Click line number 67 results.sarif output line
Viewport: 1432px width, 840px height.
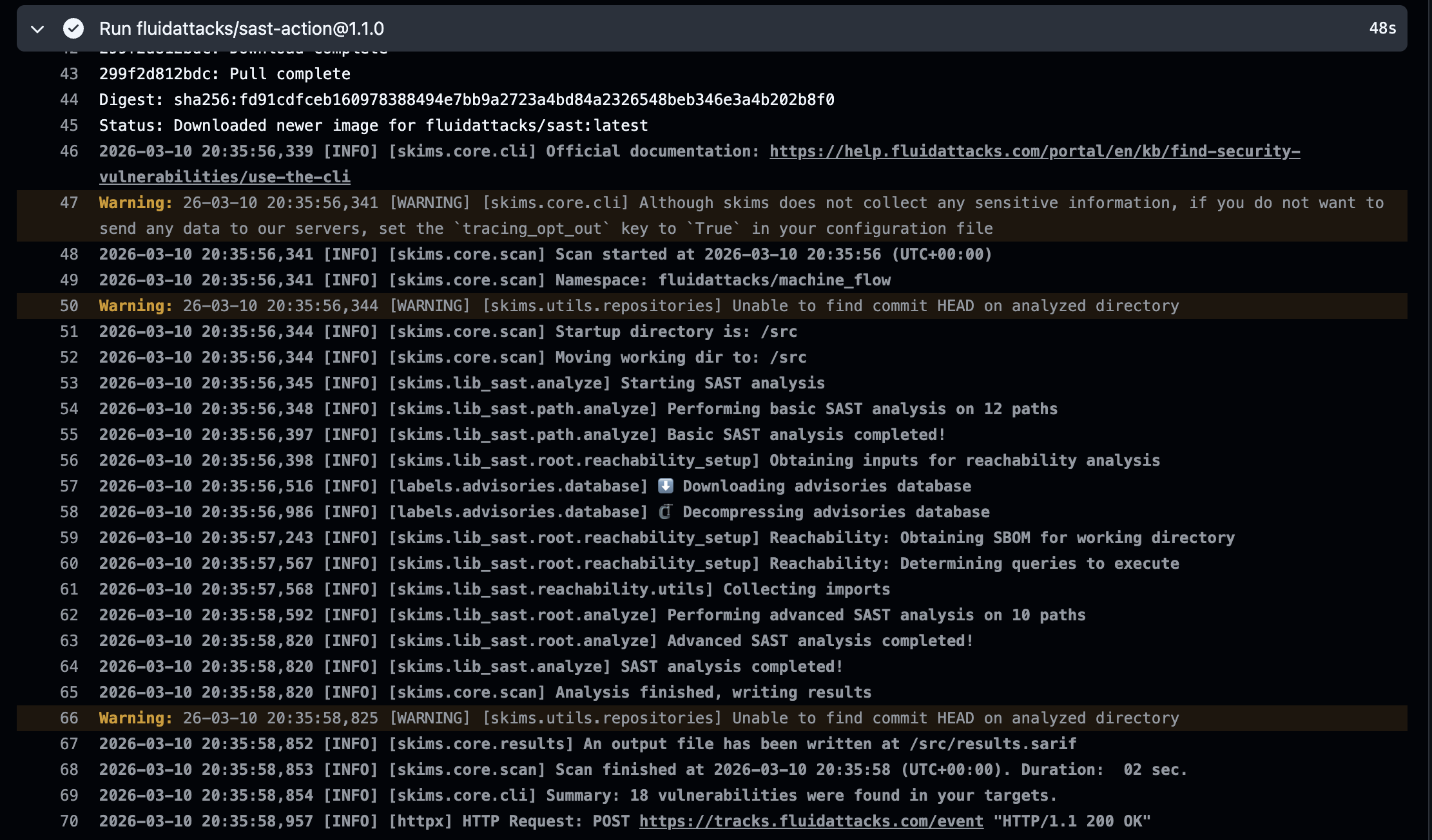point(69,743)
